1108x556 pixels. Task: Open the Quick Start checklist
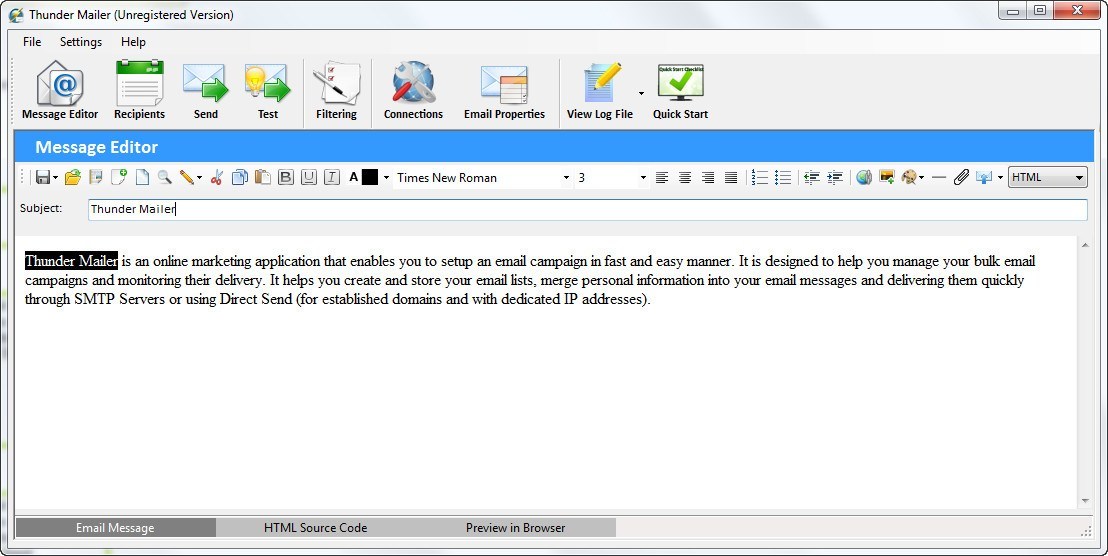pos(680,91)
